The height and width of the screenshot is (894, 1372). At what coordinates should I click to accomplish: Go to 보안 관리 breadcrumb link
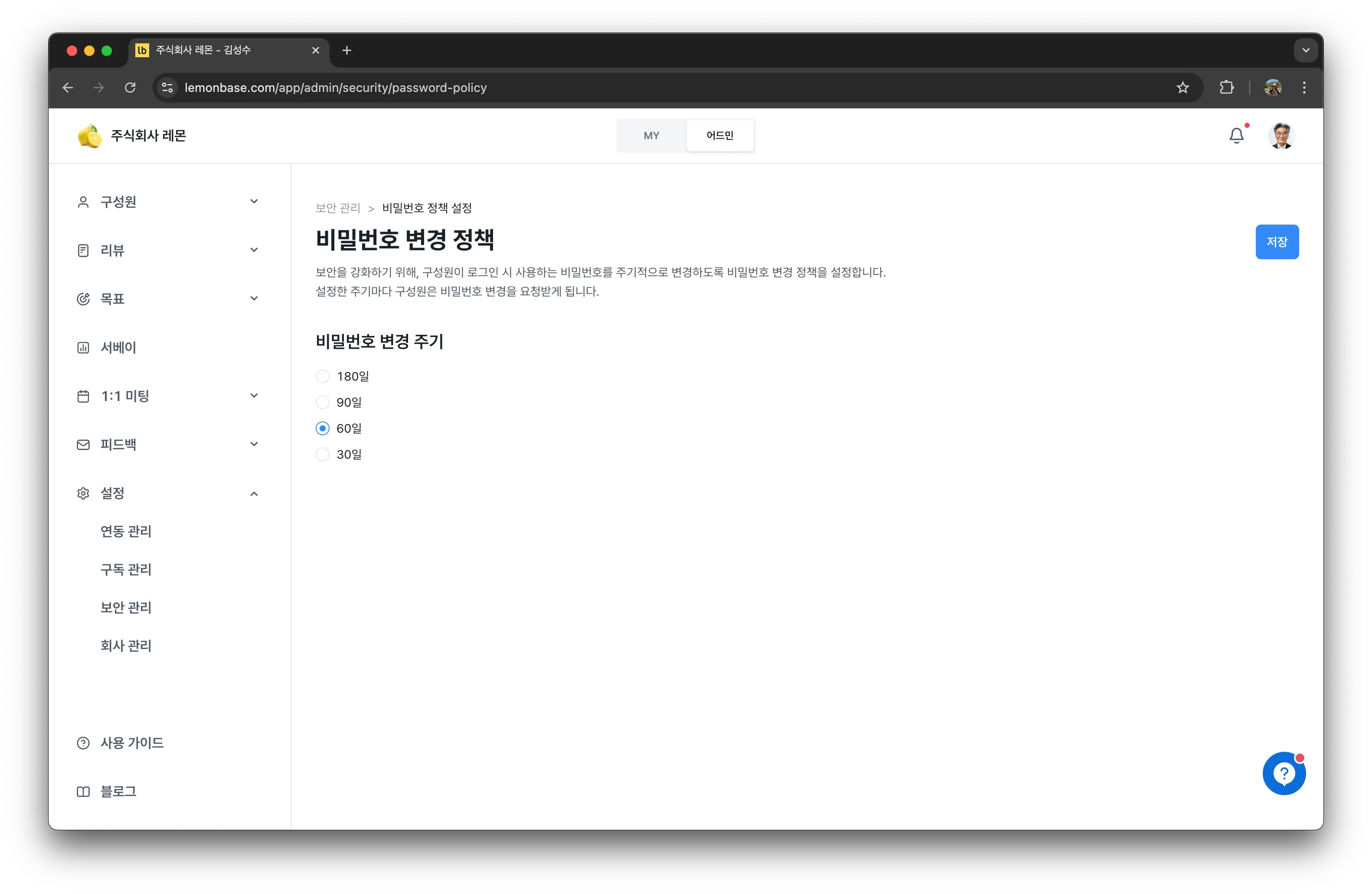point(338,208)
